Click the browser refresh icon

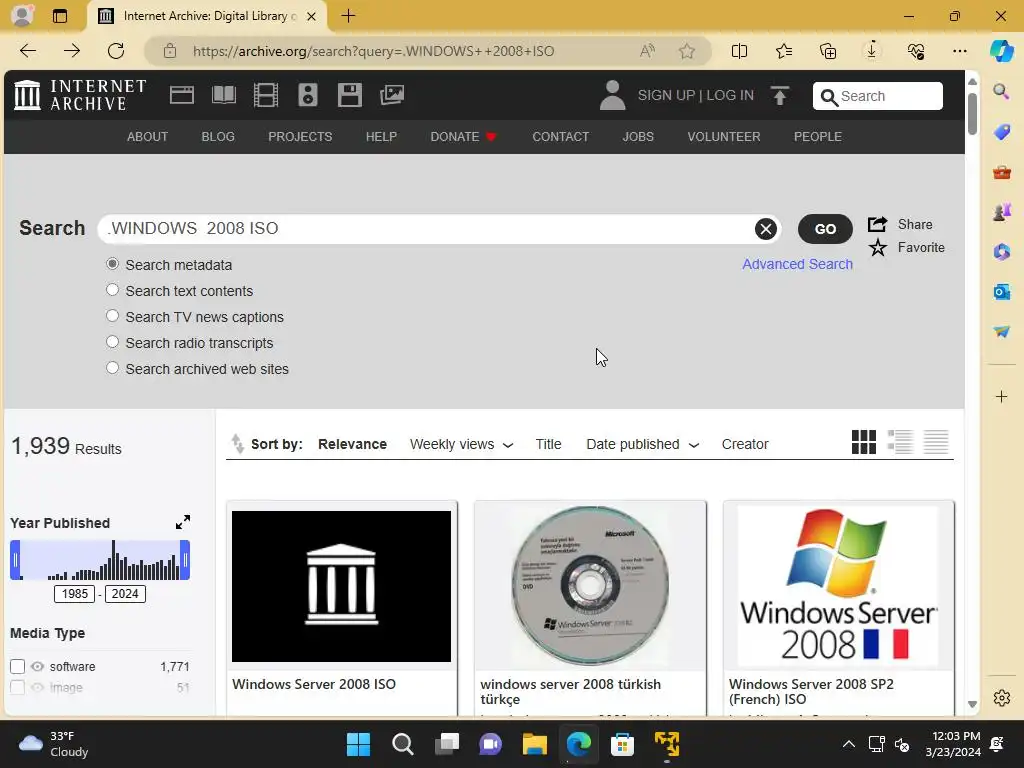click(116, 51)
